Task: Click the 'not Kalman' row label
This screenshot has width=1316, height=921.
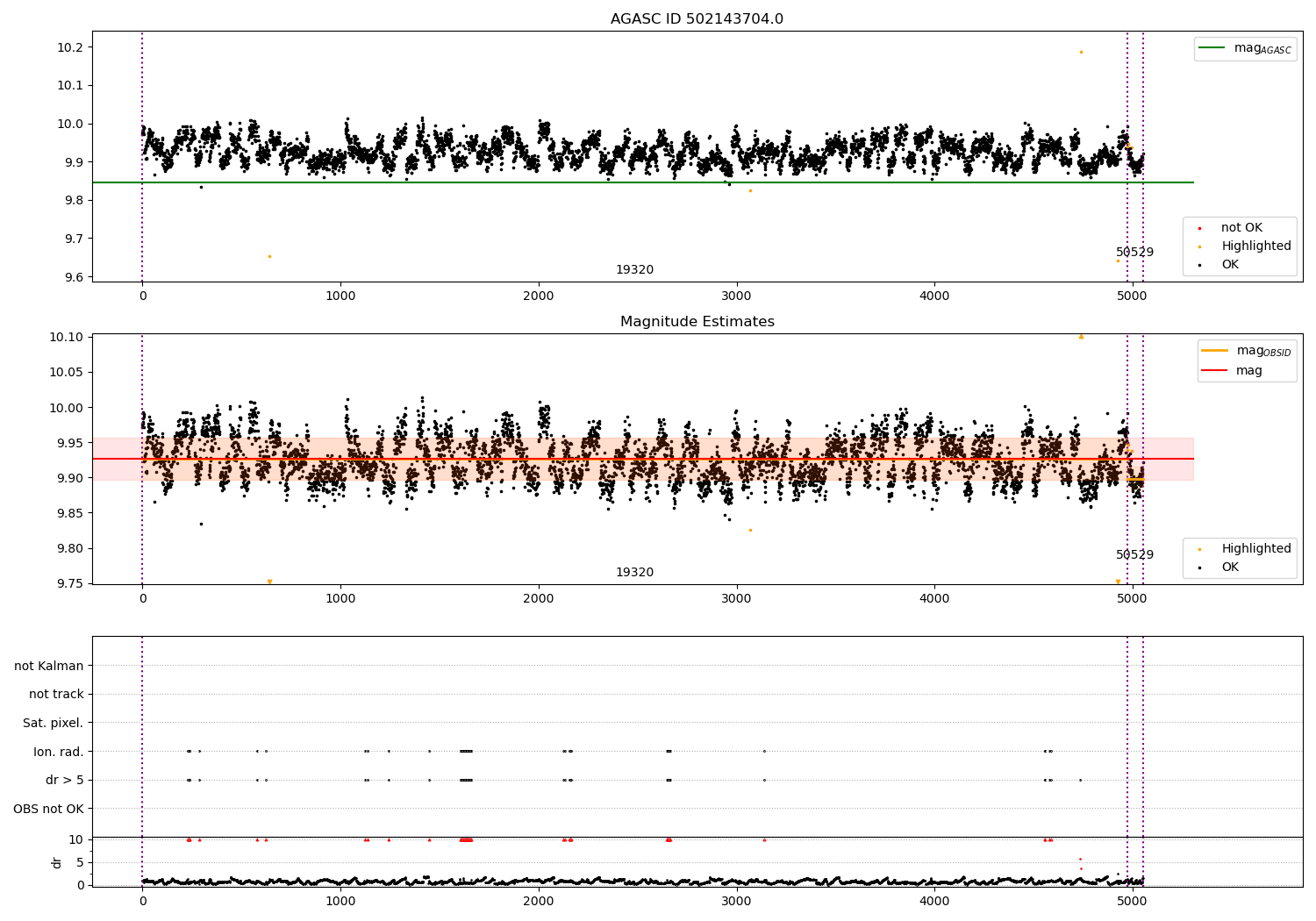Action: 49,666
